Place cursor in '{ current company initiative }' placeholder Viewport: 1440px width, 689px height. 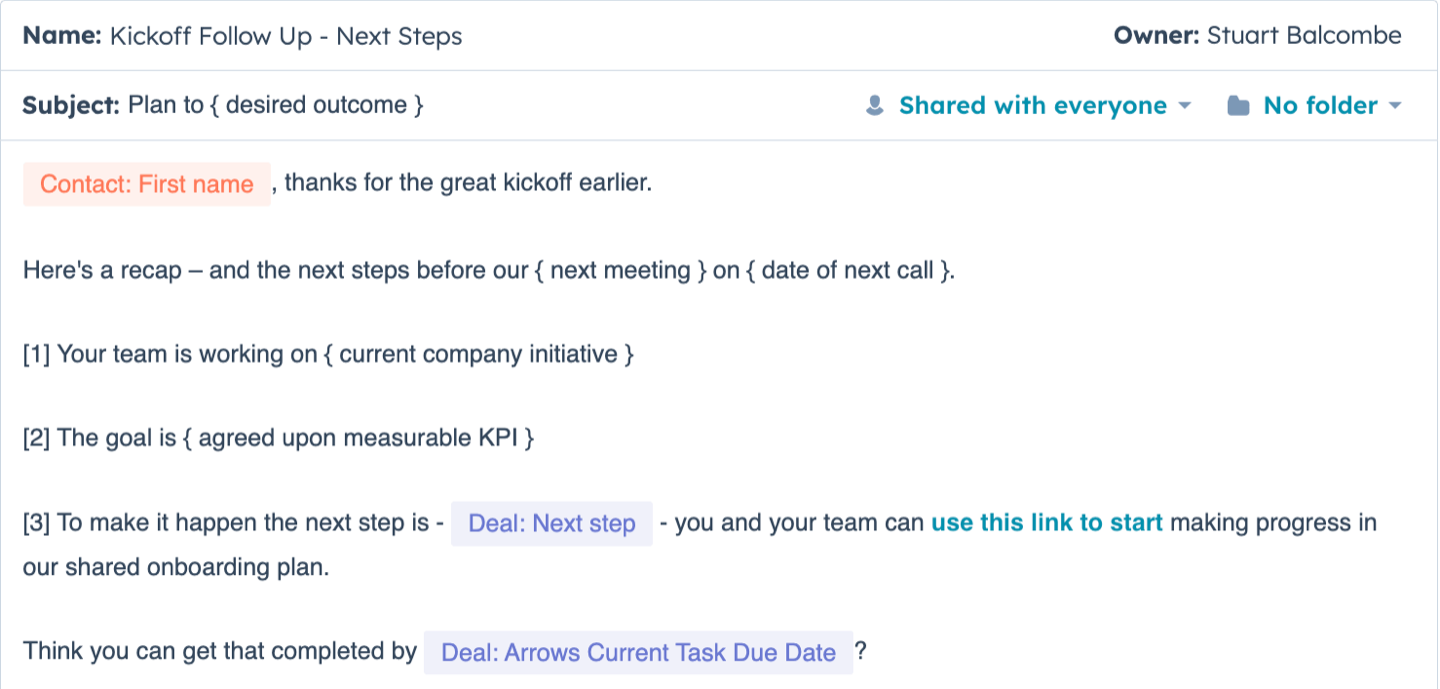[x=478, y=354]
